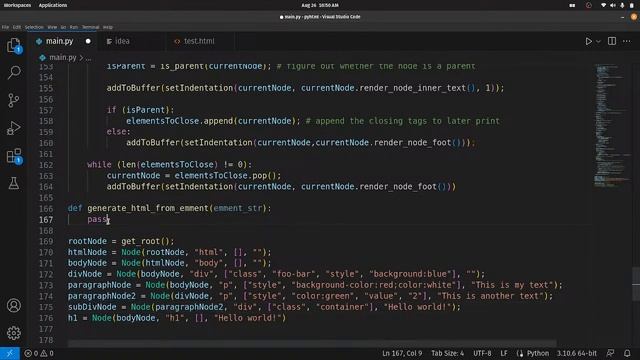
Task: Open the Go menu
Action: coord(63,27)
